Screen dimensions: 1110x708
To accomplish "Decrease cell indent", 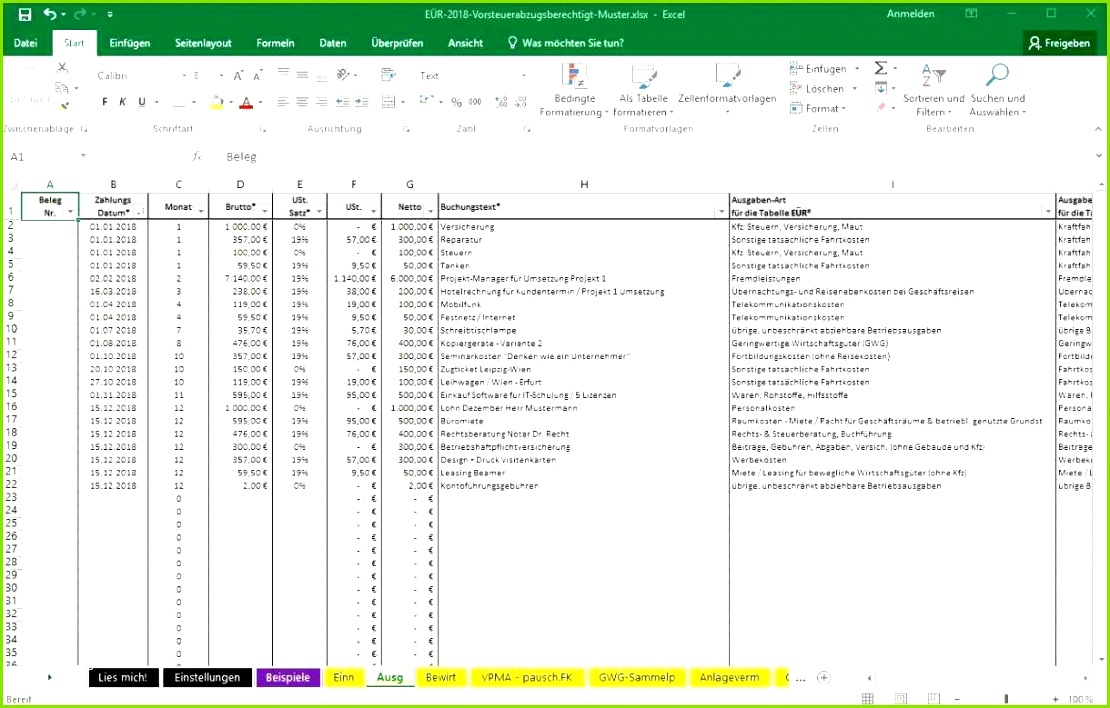I will pyautogui.click(x=343, y=102).
